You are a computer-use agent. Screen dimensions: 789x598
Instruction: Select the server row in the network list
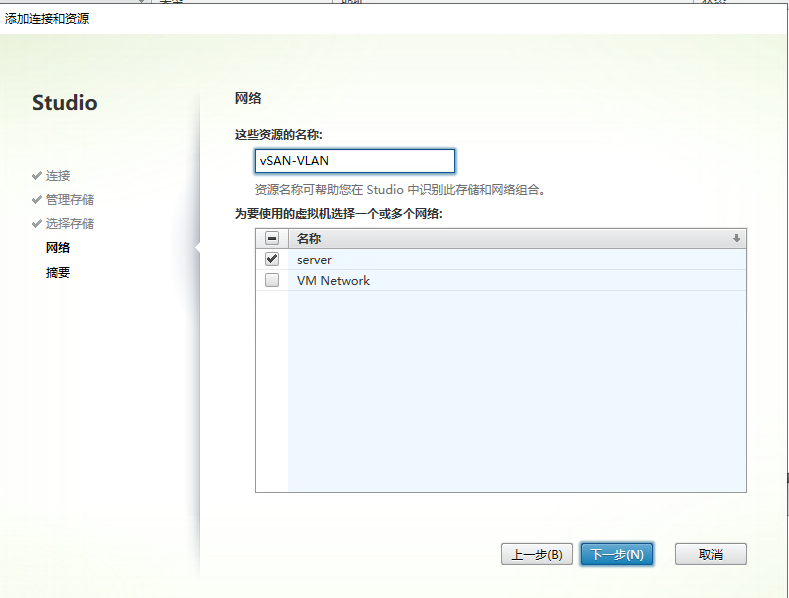pyautogui.click(x=314, y=260)
